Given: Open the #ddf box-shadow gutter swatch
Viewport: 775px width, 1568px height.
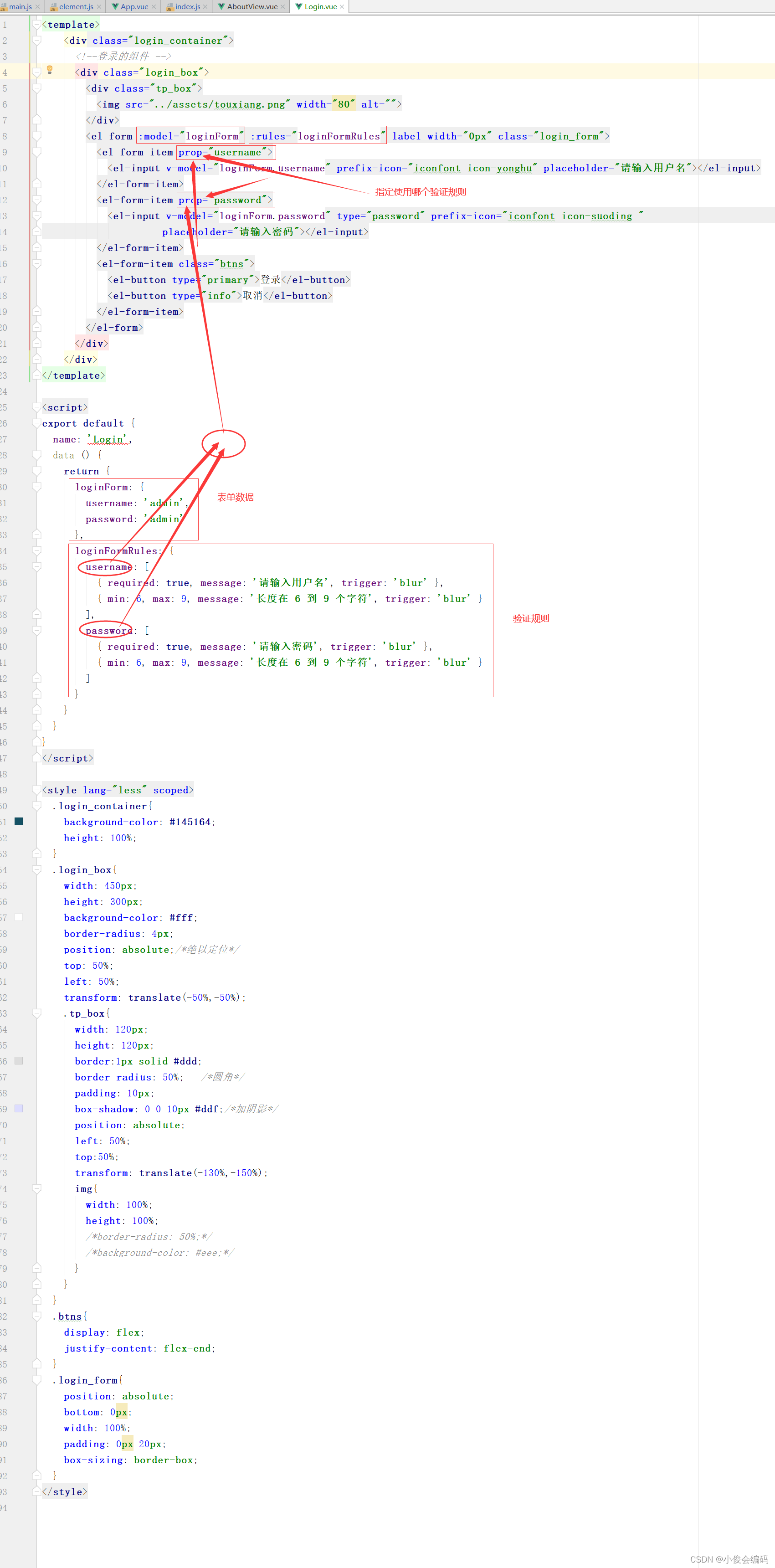Looking at the screenshot, I should click(x=19, y=1109).
